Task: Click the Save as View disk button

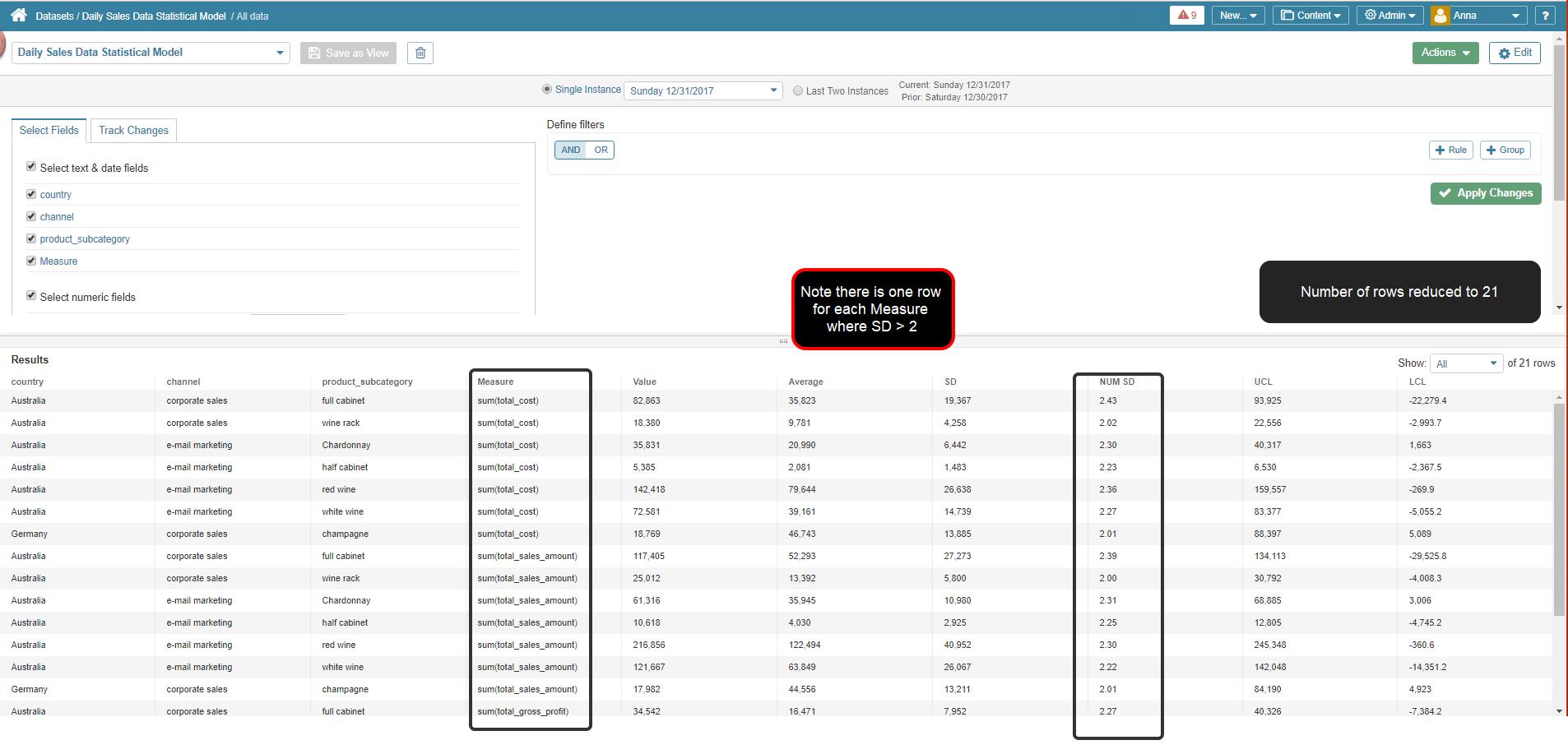Action: point(348,53)
